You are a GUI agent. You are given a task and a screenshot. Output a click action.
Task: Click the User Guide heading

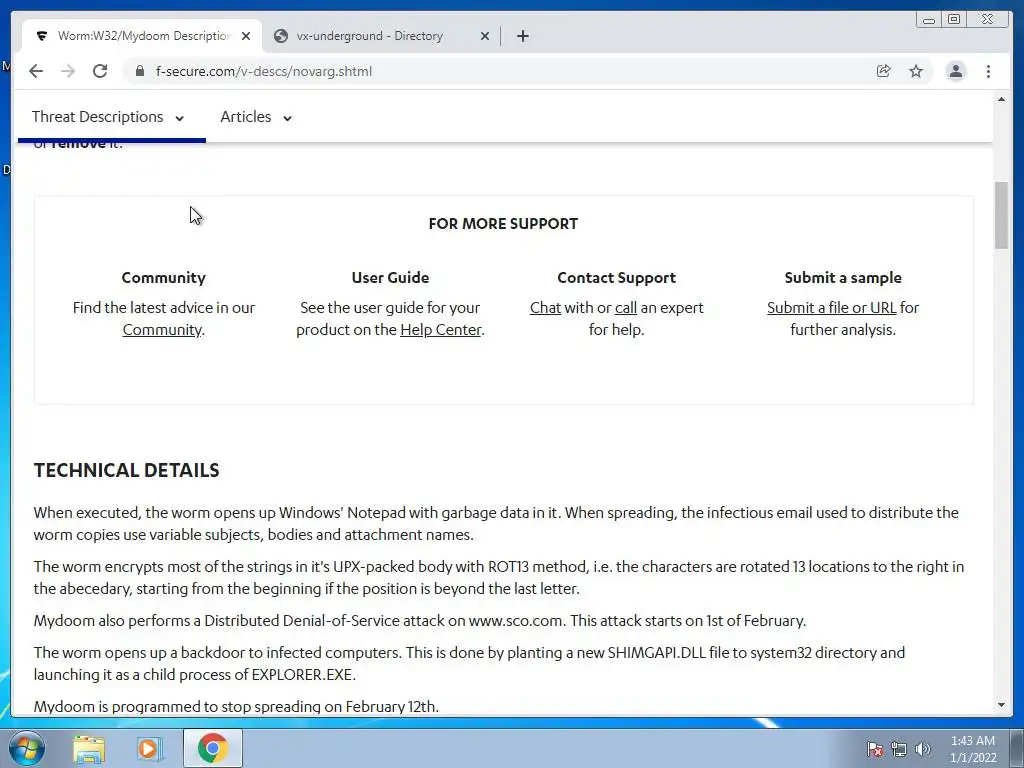pyautogui.click(x=391, y=278)
